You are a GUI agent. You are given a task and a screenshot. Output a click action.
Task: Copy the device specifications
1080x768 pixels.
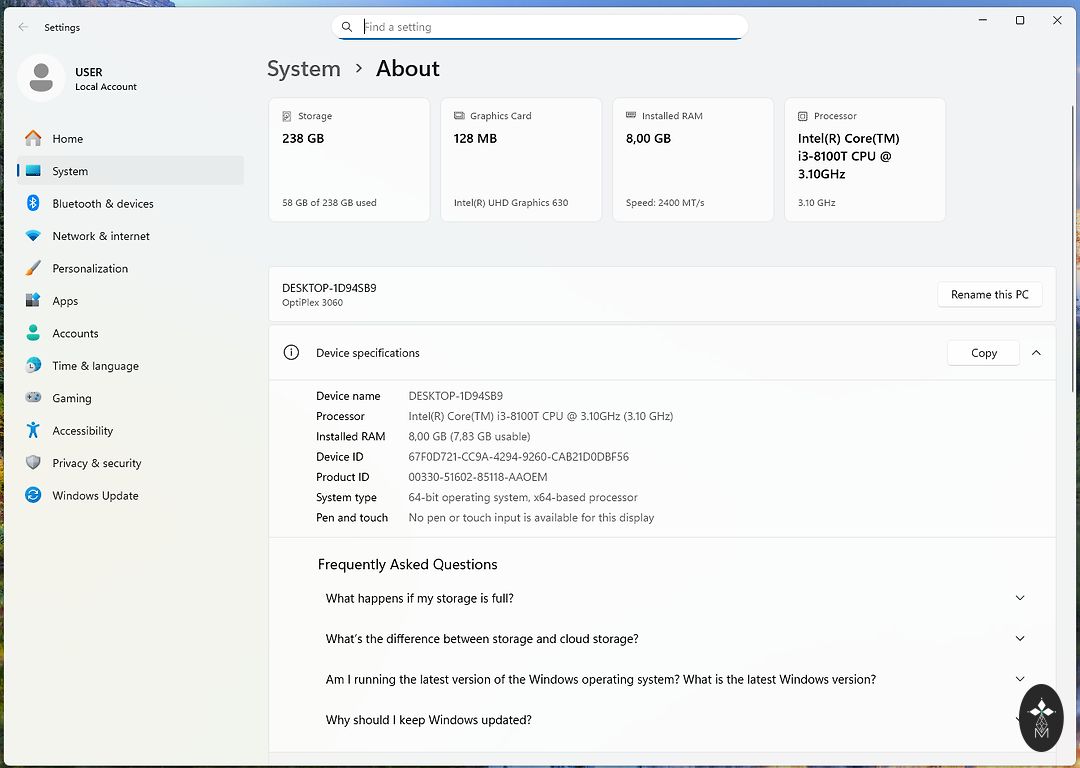point(983,353)
